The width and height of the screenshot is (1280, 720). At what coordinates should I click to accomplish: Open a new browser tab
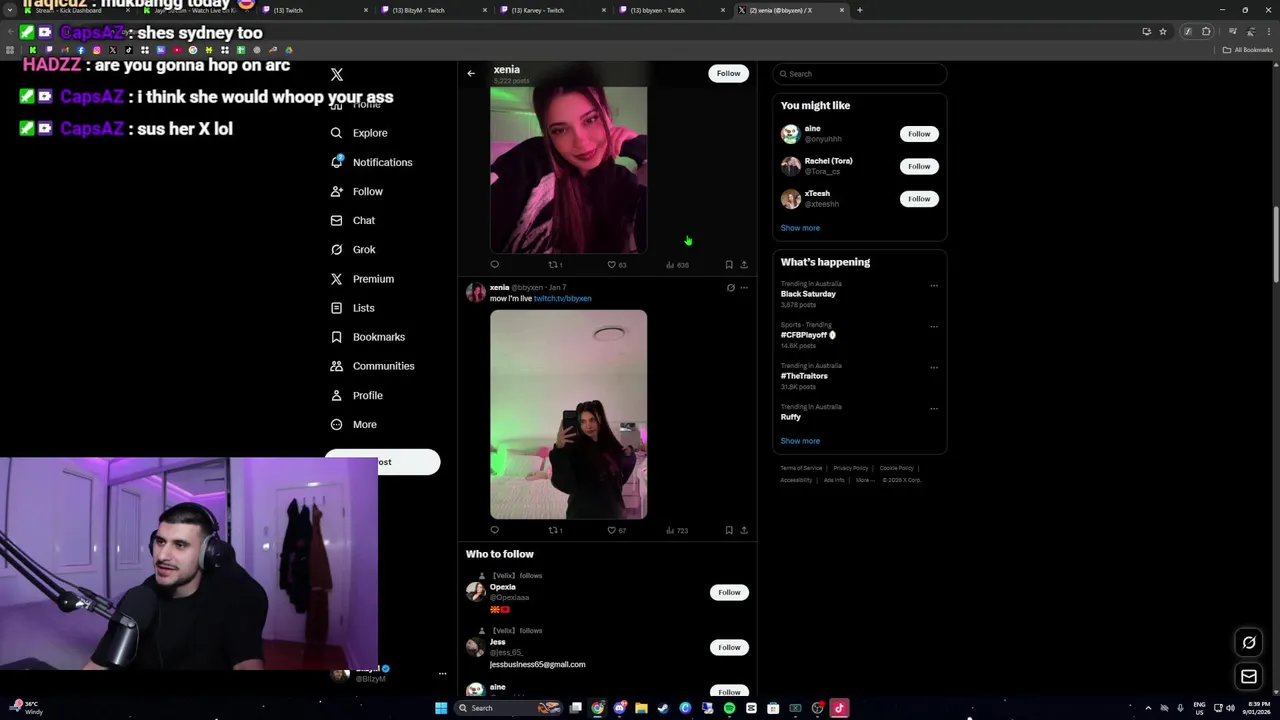[859, 10]
